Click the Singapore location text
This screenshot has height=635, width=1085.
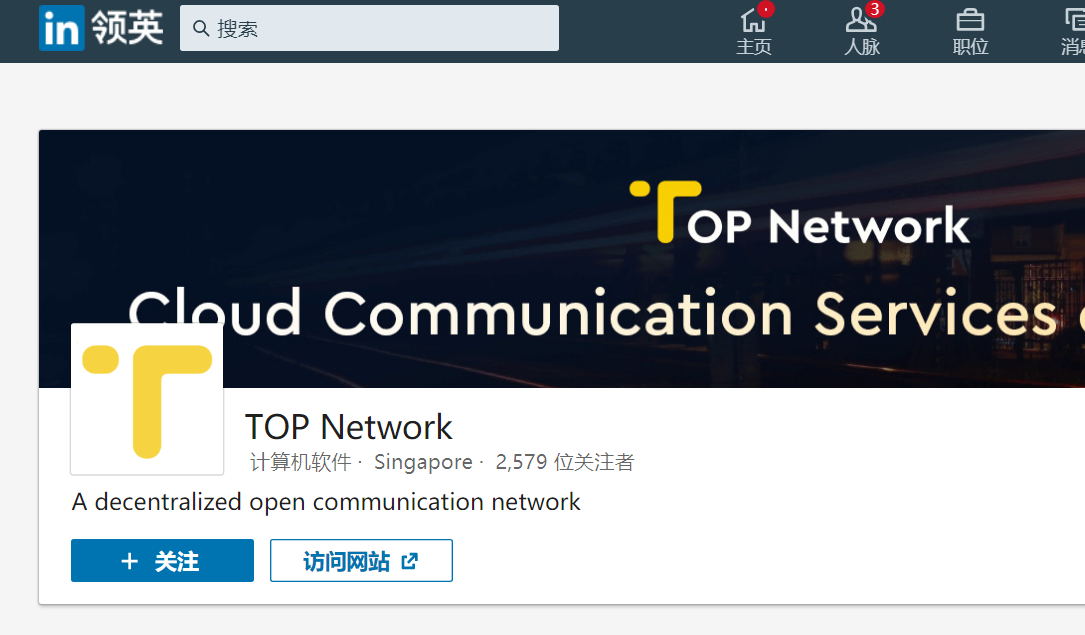point(423,462)
